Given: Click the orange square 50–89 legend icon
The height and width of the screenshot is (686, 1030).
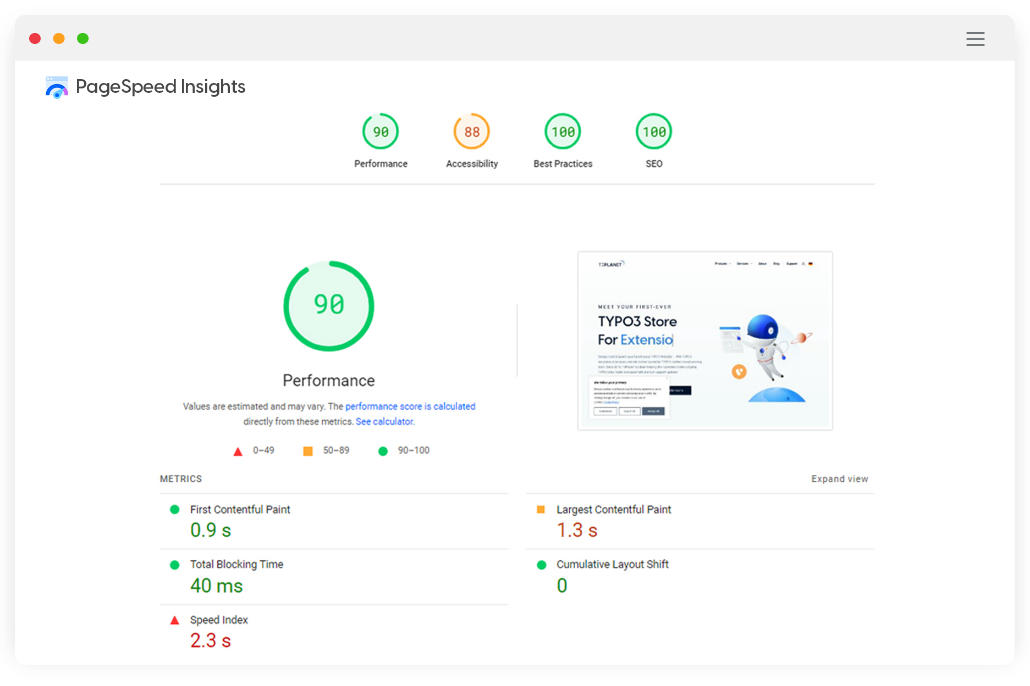Looking at the screenshot, I should pos(307,451).
